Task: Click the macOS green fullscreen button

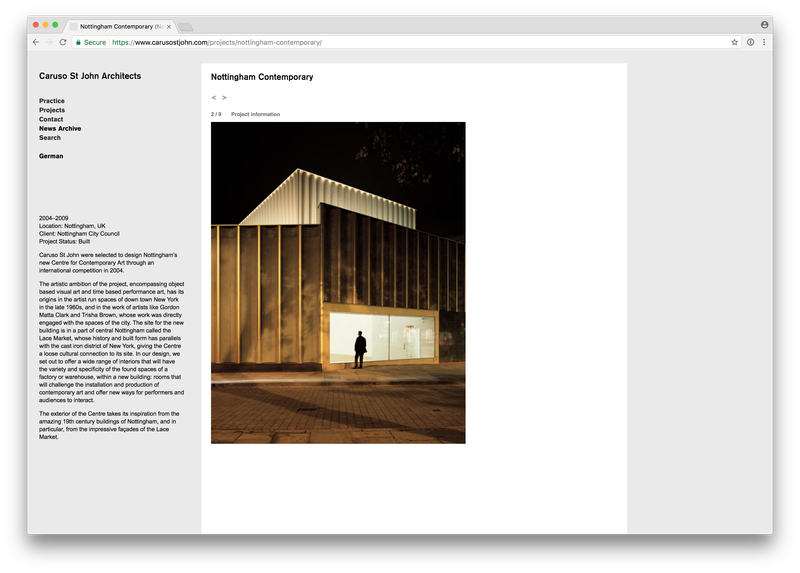Action: [x=55, y=24]
